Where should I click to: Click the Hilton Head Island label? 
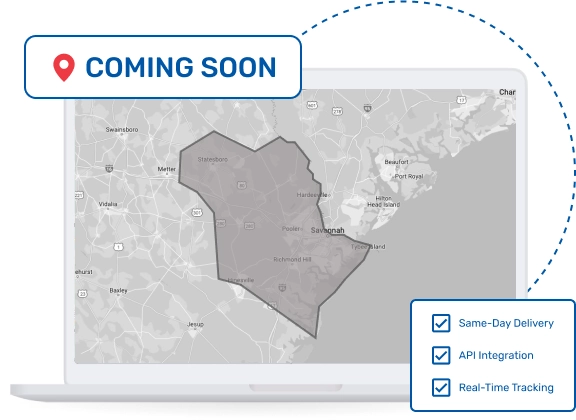click(x=384, y=201)
